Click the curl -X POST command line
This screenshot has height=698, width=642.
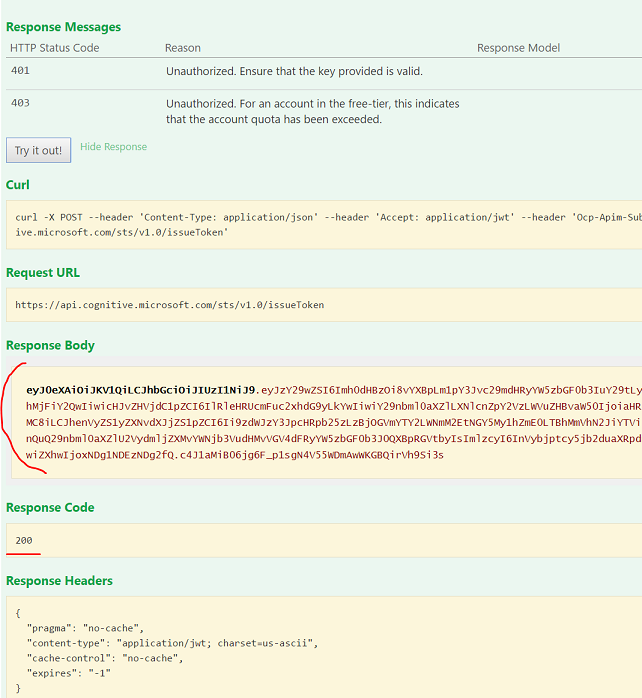click(x=329, y=217)
